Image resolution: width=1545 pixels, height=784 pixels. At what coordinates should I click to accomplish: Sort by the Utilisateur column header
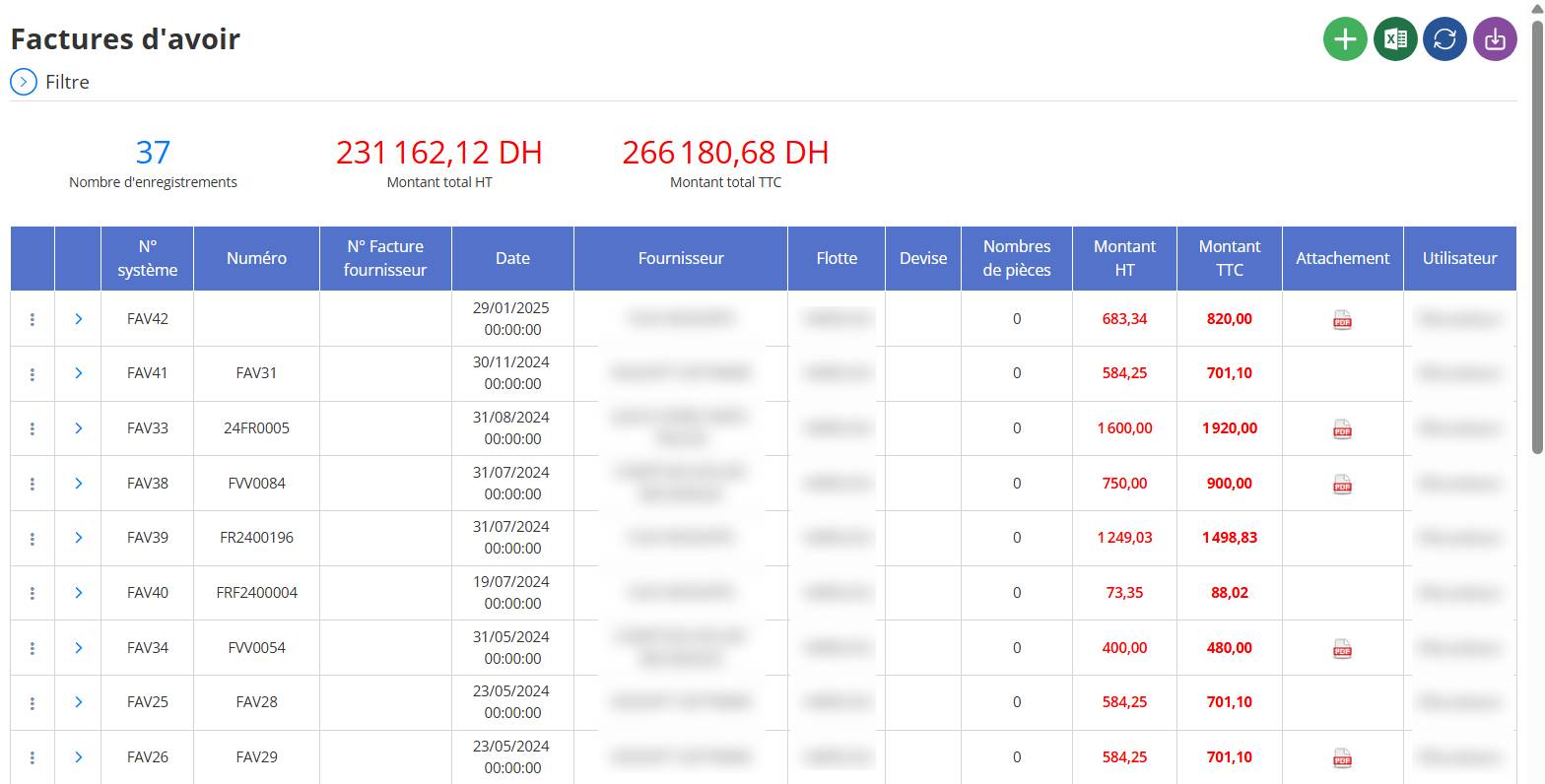[x=1460, y=258]
